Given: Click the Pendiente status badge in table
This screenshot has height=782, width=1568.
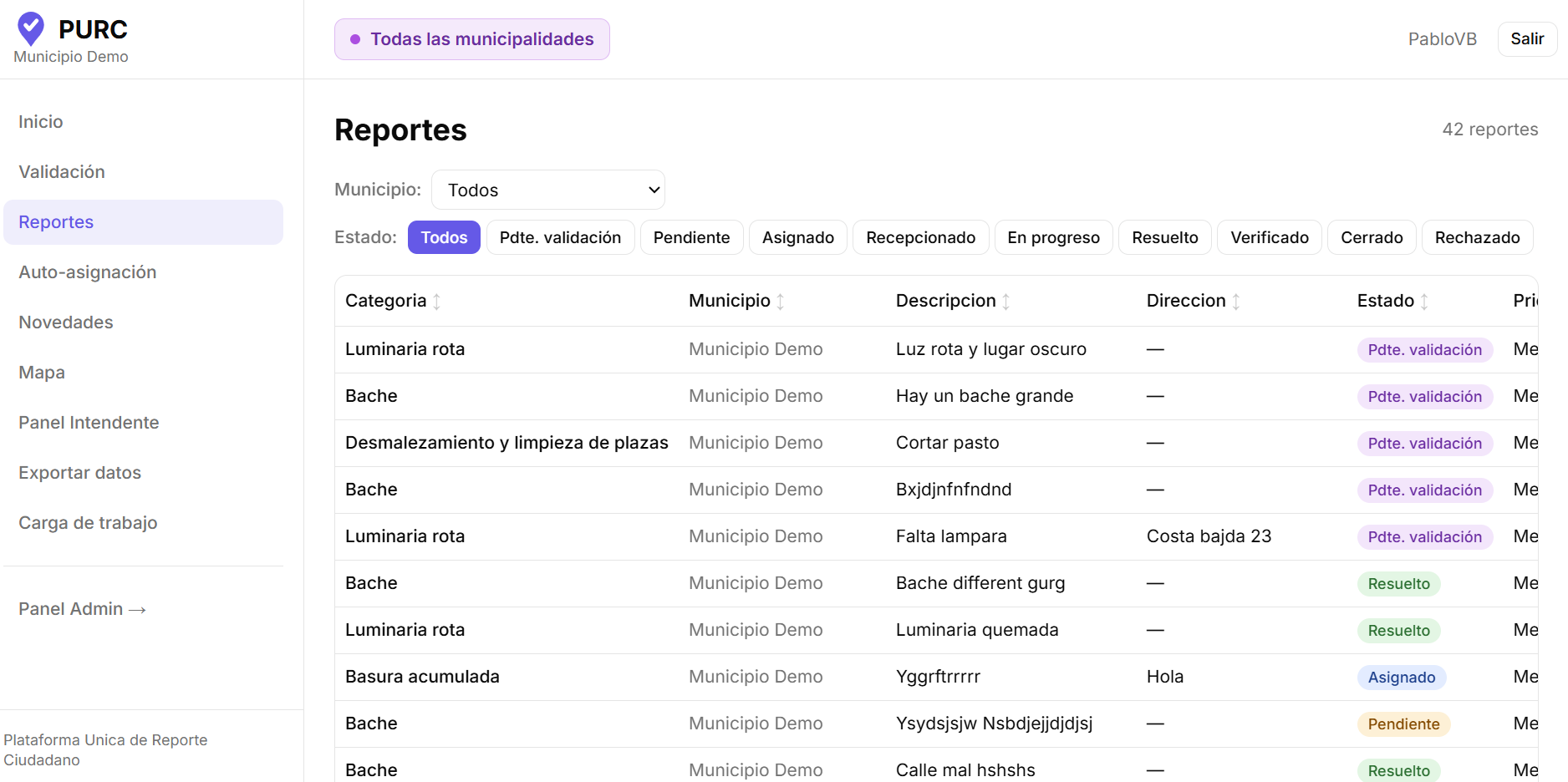Looking at the screenshot, I should (1403, 724).
